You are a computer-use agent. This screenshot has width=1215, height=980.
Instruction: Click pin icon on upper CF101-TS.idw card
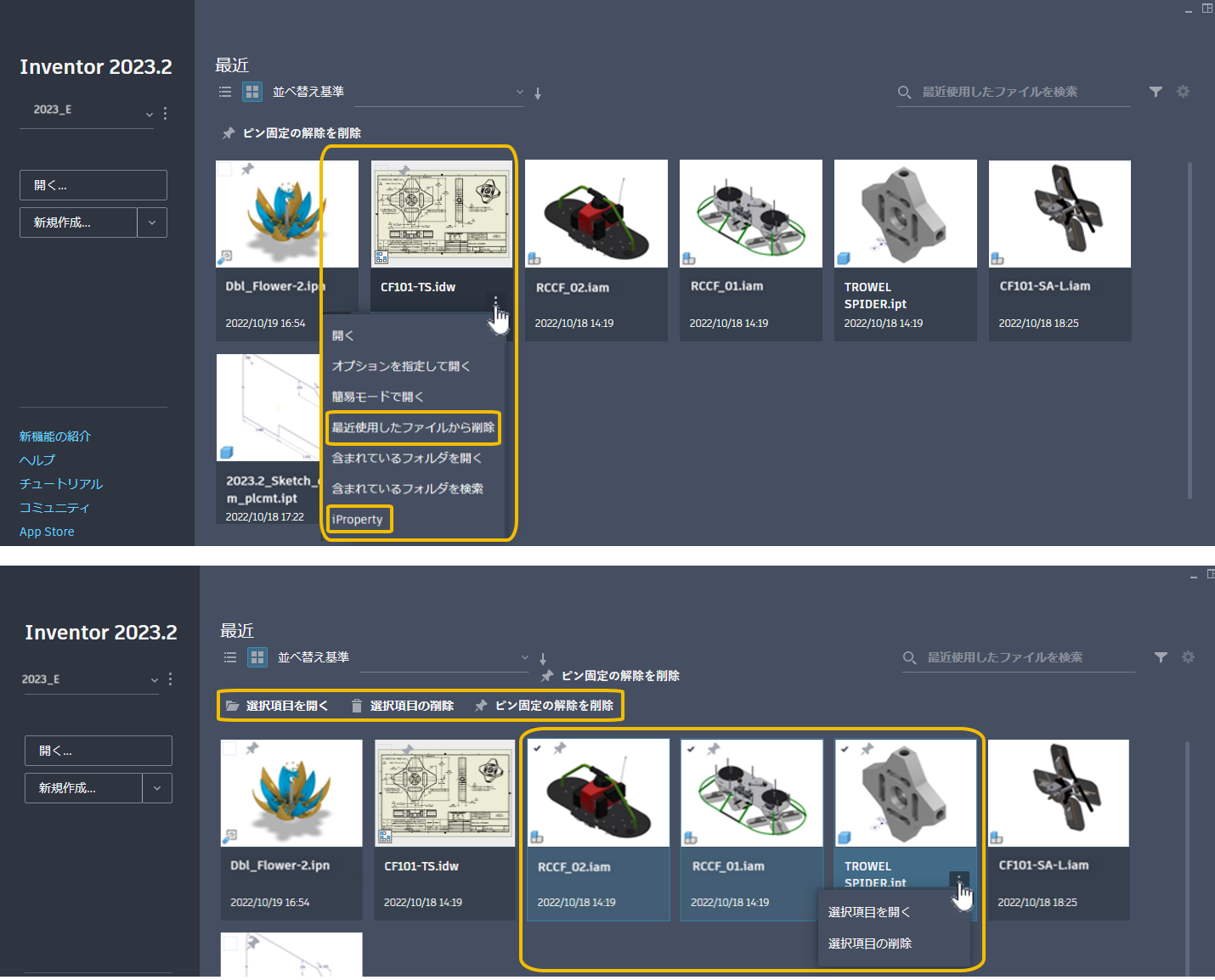point(404,171)
